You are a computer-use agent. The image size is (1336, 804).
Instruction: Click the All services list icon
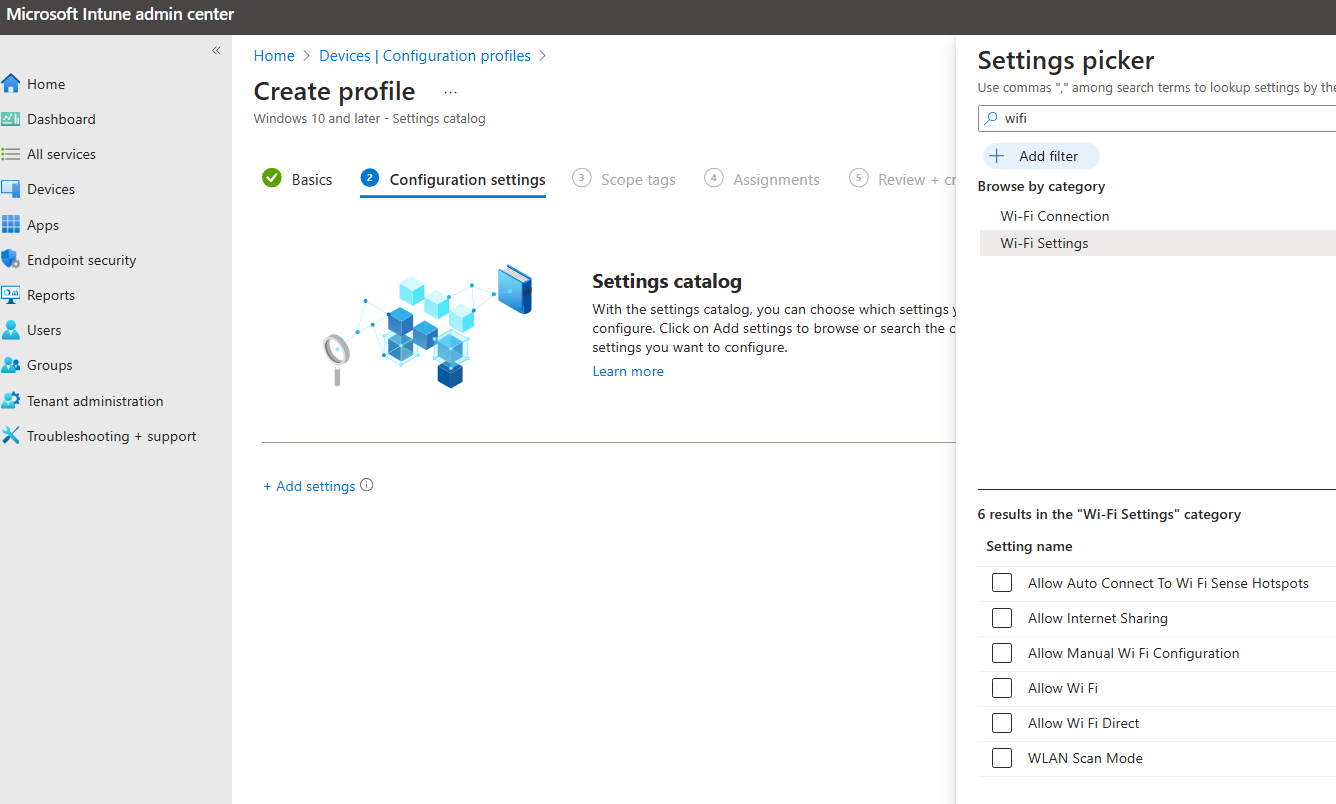coord(11,154)
